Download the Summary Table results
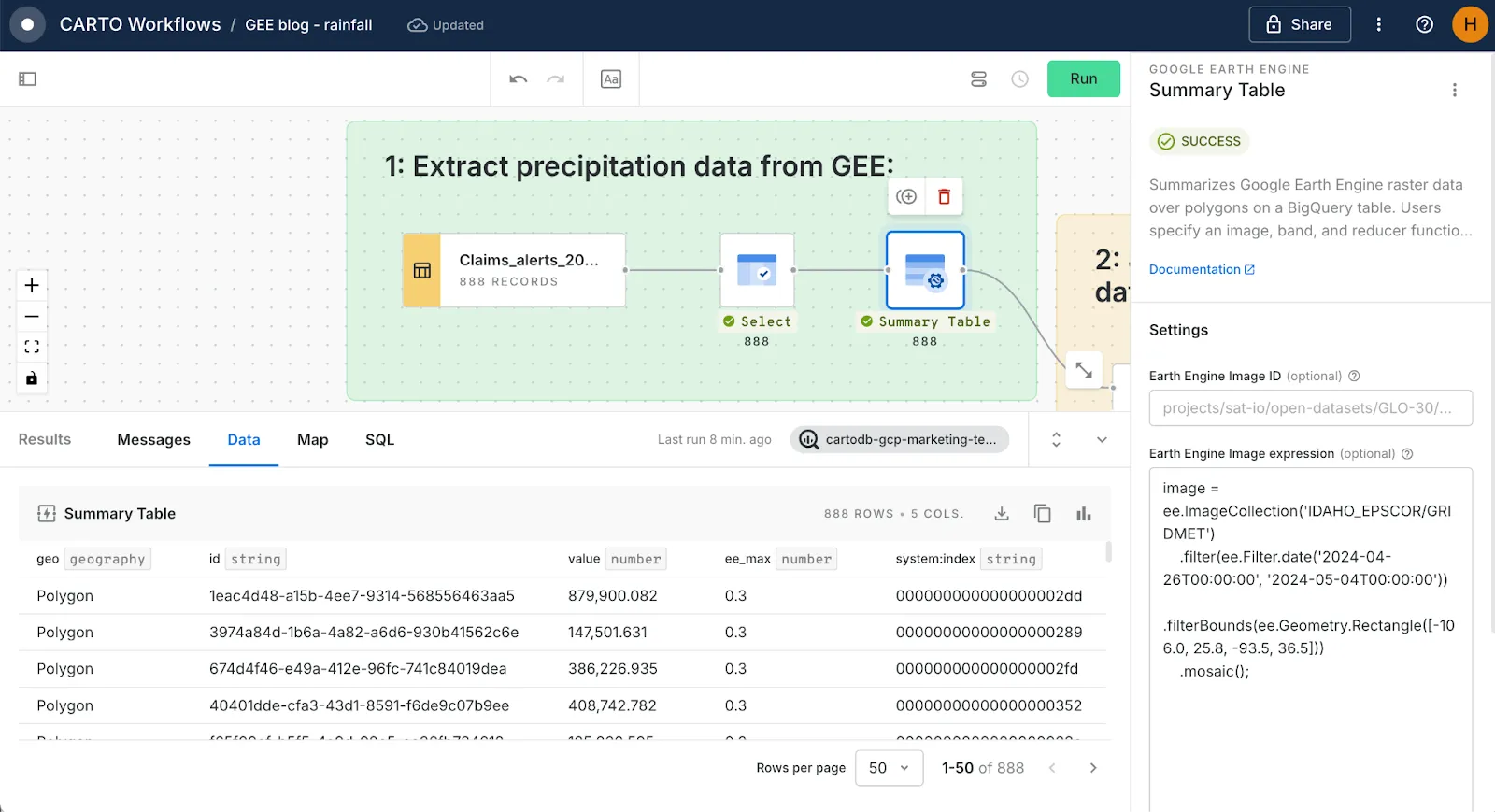 [1002, 513]
